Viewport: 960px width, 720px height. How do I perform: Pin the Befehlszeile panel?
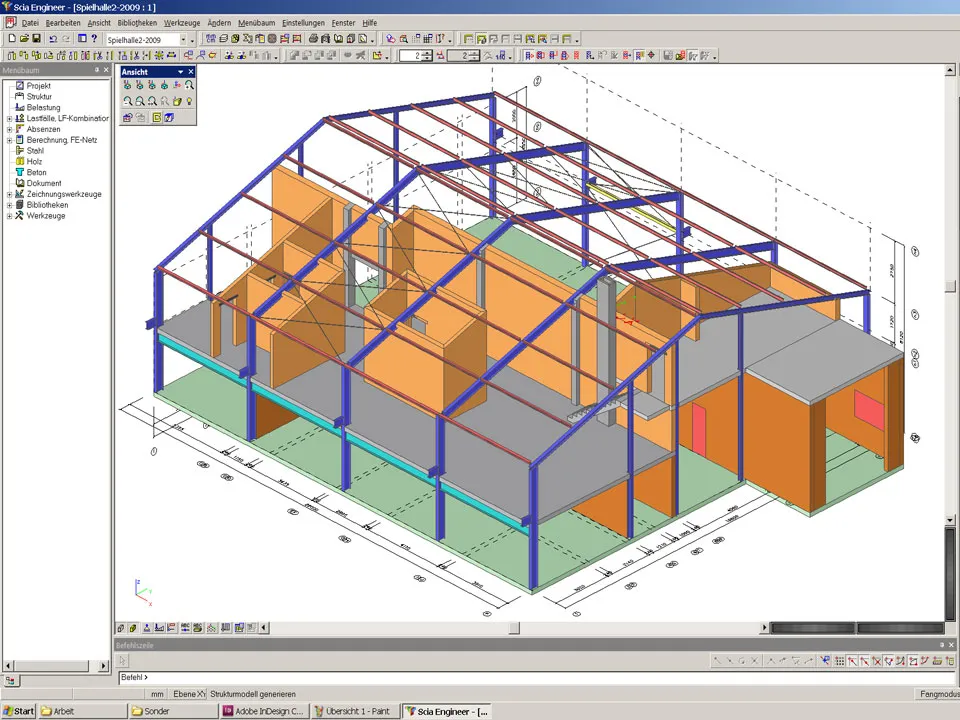[942, 645]
